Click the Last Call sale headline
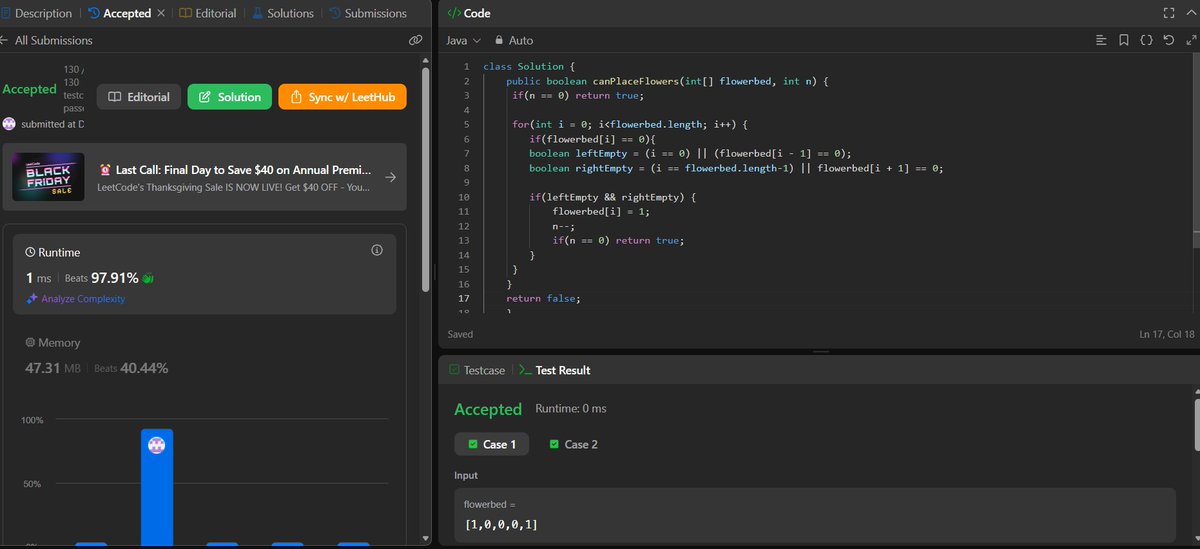The width and height of the screenshot is (1200, 549). pyautogui.click(x=245, y=170)
